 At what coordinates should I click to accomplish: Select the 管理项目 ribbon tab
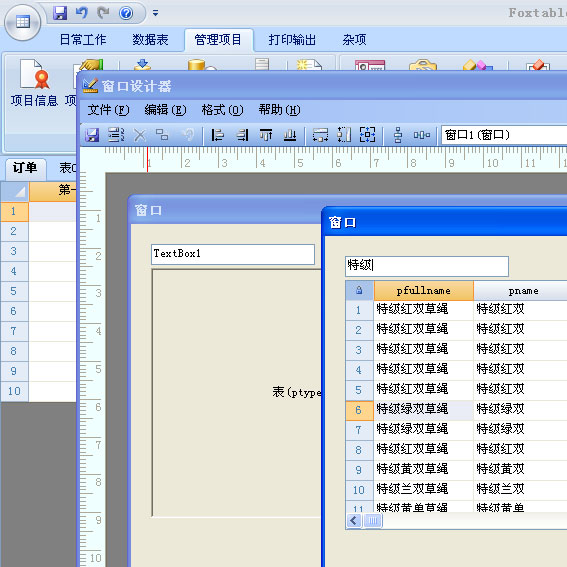click(x=218, y=39)
